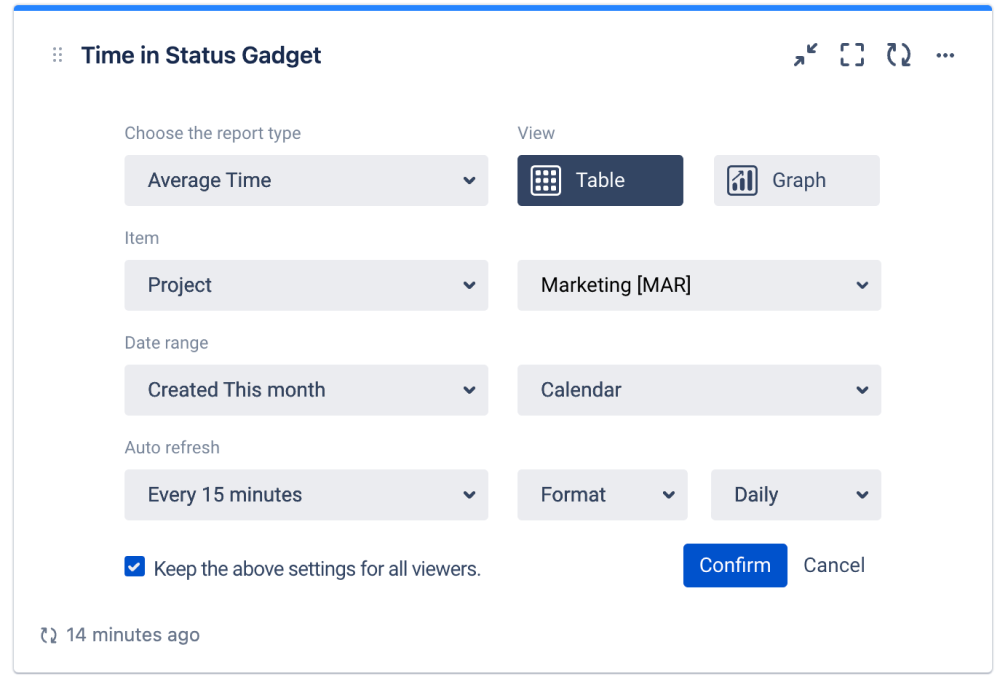Open the ellipsis more-options icon
This screenshot has width=1000, height=695.
coord(945,55)
